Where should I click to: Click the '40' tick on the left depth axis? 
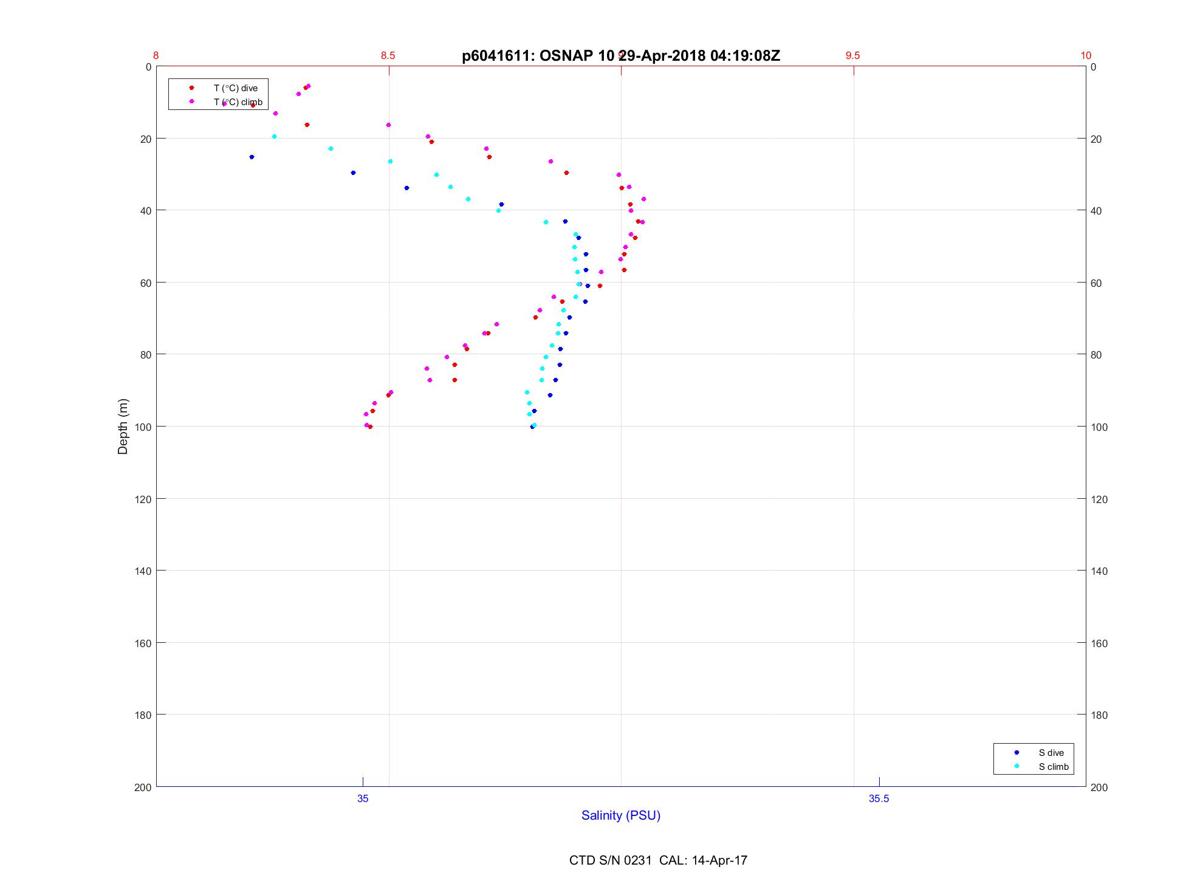tap(145, 211)
